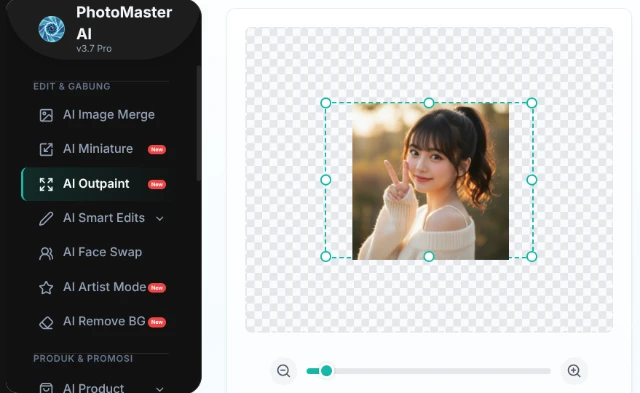
Task: Click the New badge beside AI Artist Mode
Action: point(157,288)
